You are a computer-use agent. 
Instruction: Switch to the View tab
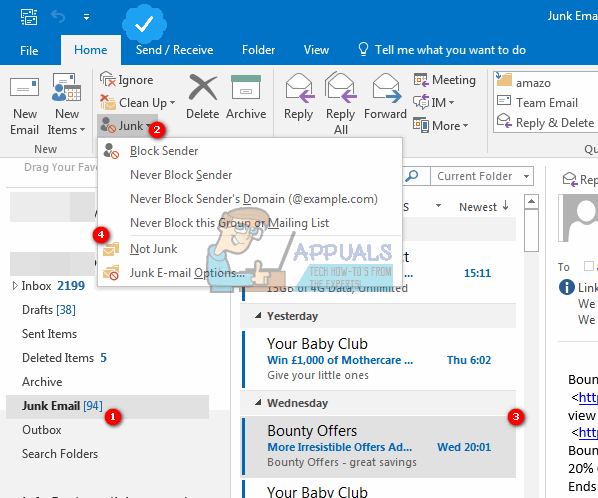pos(316,50)
